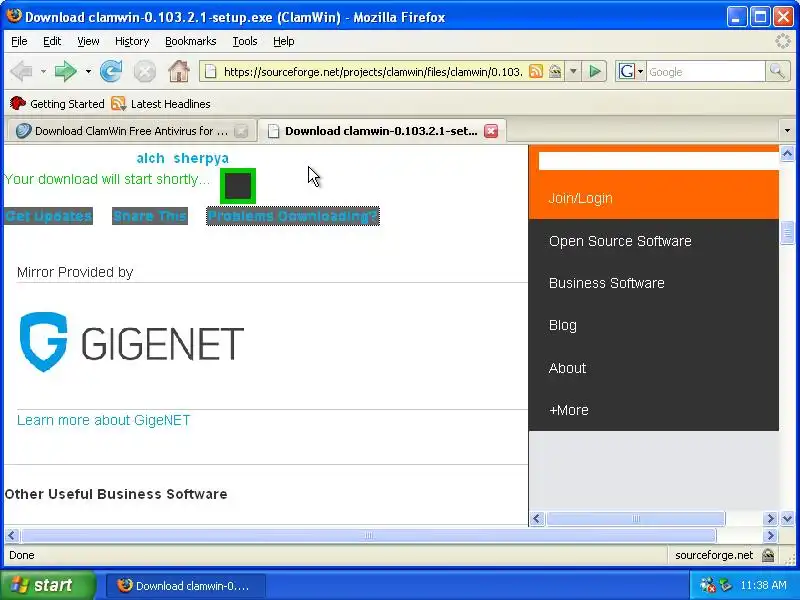The width and height of the screenshot is (800, 600).
Task: Close the clamwin-0.103.2.1 download tab
Action: pyautogui.click(x=491, y=131)
